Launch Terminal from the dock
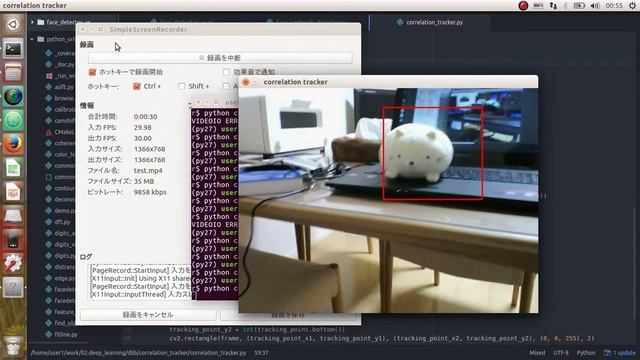Viewport: 640px width, 360px height. click(x=13, y=49)
